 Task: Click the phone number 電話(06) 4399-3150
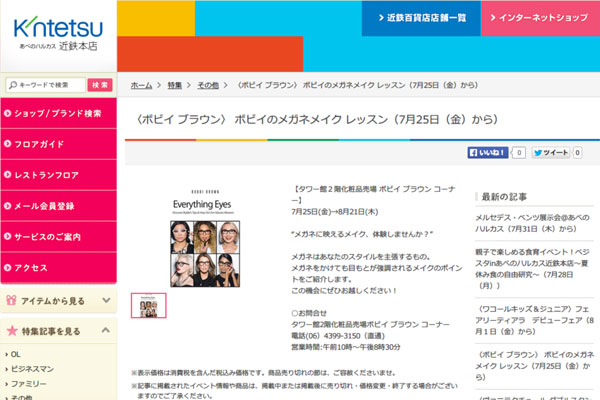[x=338, y=336]
